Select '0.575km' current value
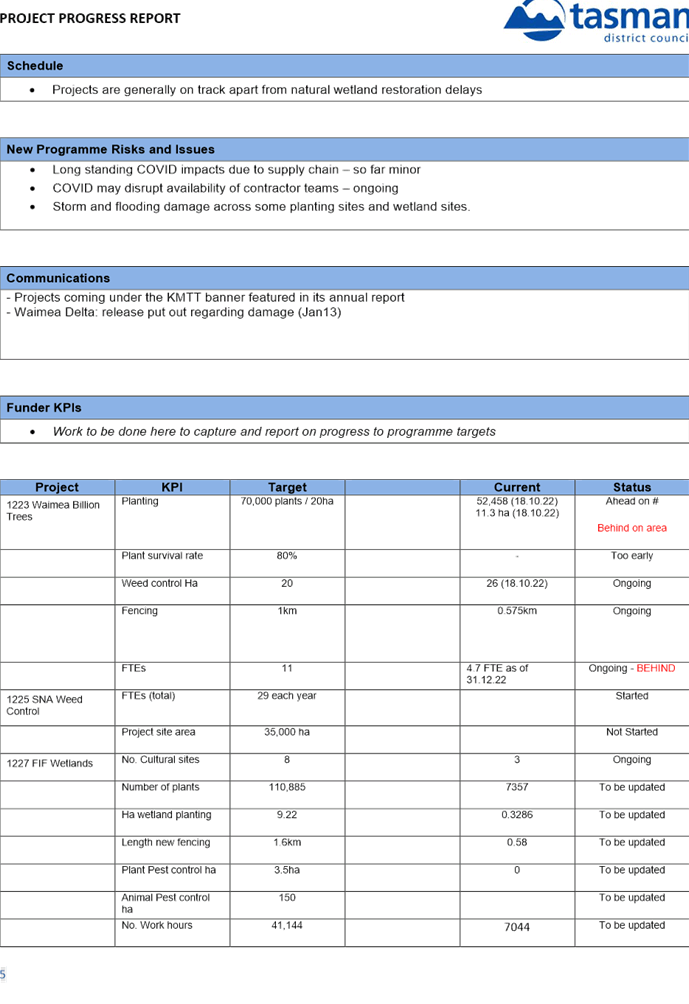The width and height of the screenshot is (689, 1004). [517, 611]
